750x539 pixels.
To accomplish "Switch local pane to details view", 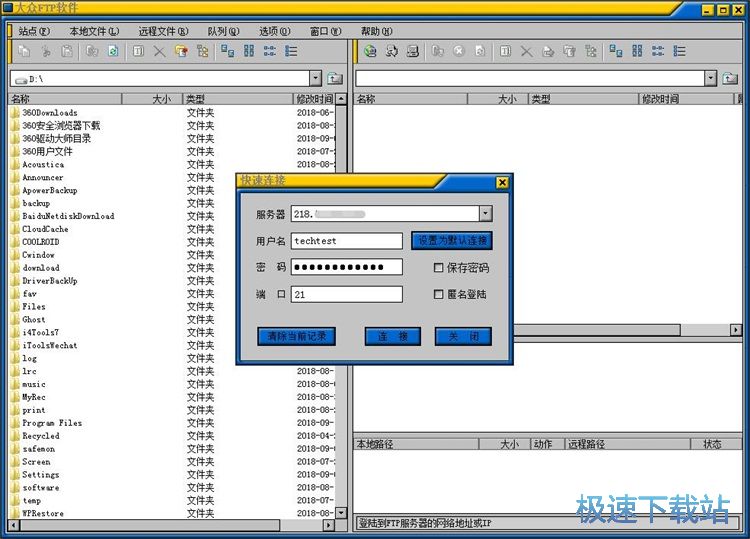I will [x=291, y=51].
